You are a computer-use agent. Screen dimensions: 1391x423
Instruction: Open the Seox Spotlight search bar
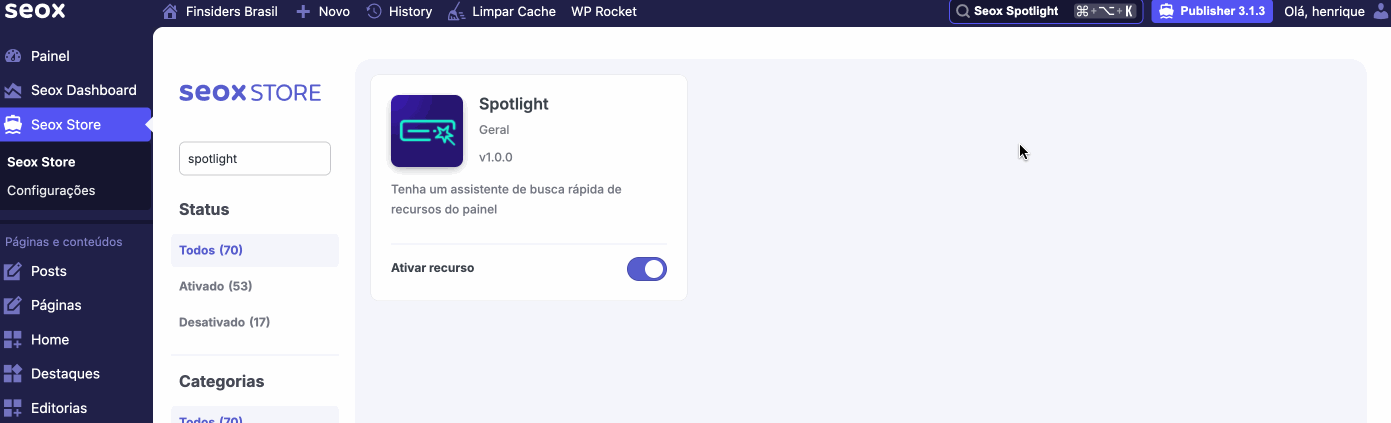(1046, 12)
